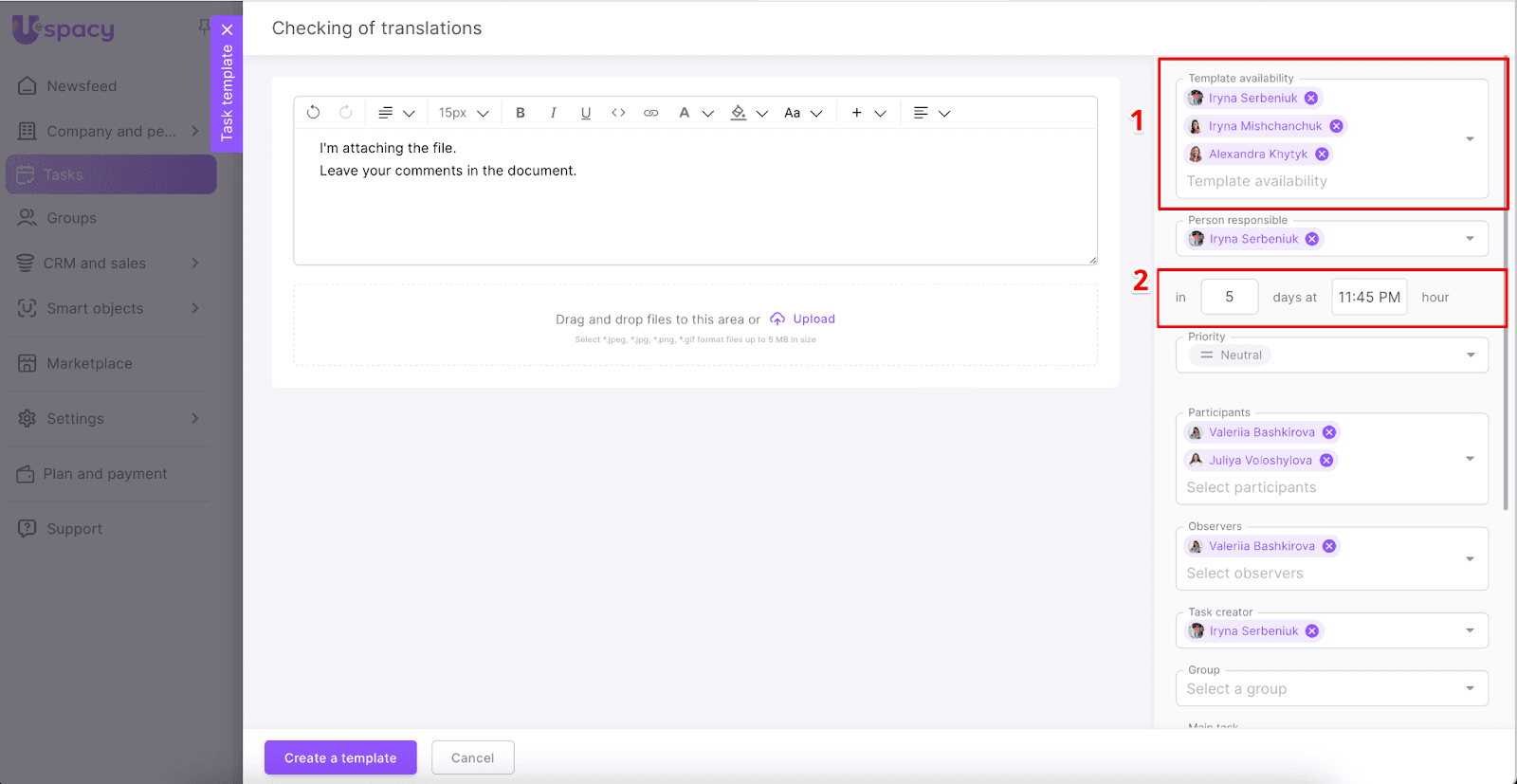Viewport: 1517px width, 784px height.
Task: Remove Juliya Voloshylova from participants
Action: [1326, 461]
